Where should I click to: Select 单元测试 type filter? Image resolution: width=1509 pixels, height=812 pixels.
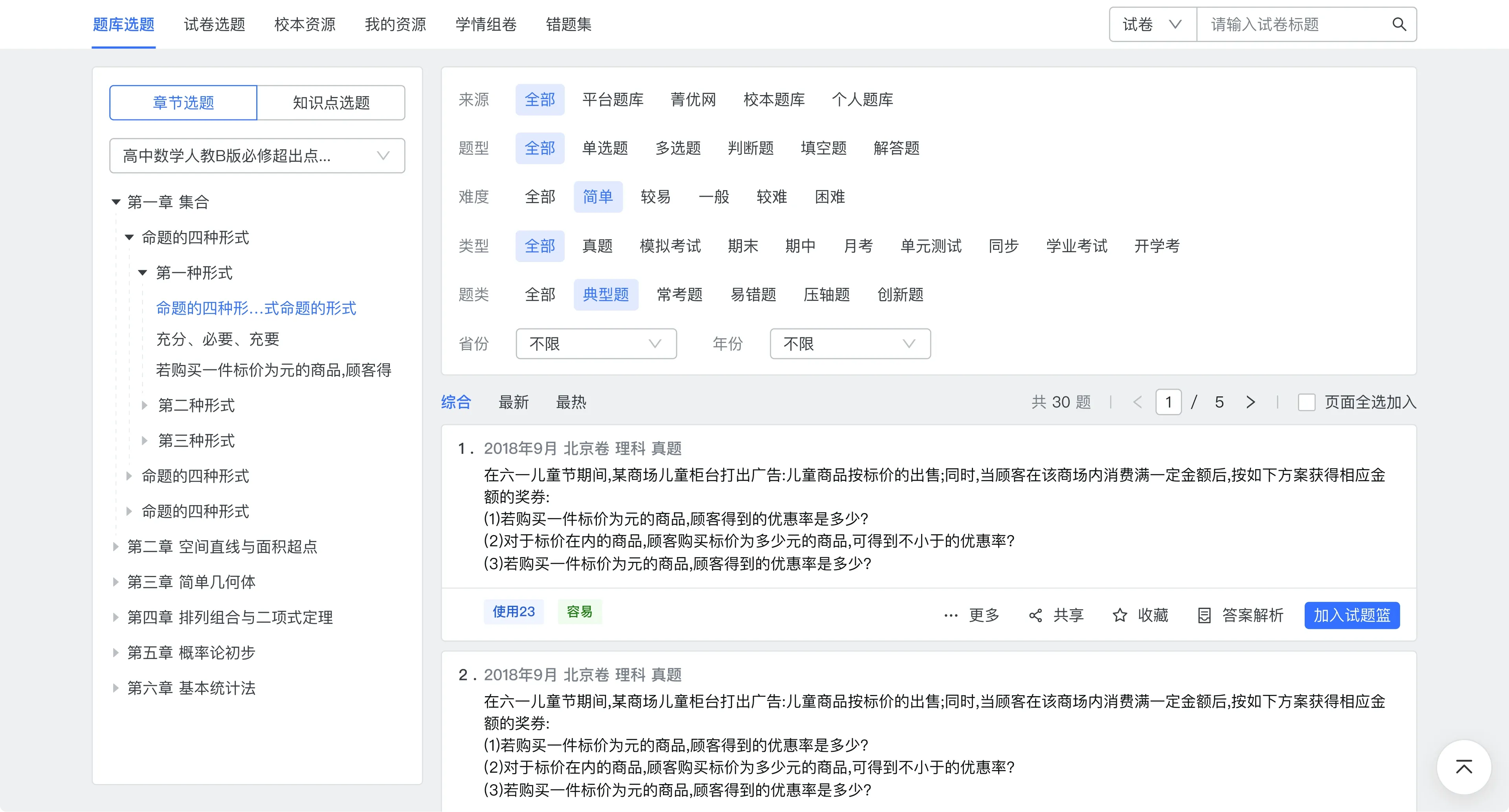coord(931,246)
